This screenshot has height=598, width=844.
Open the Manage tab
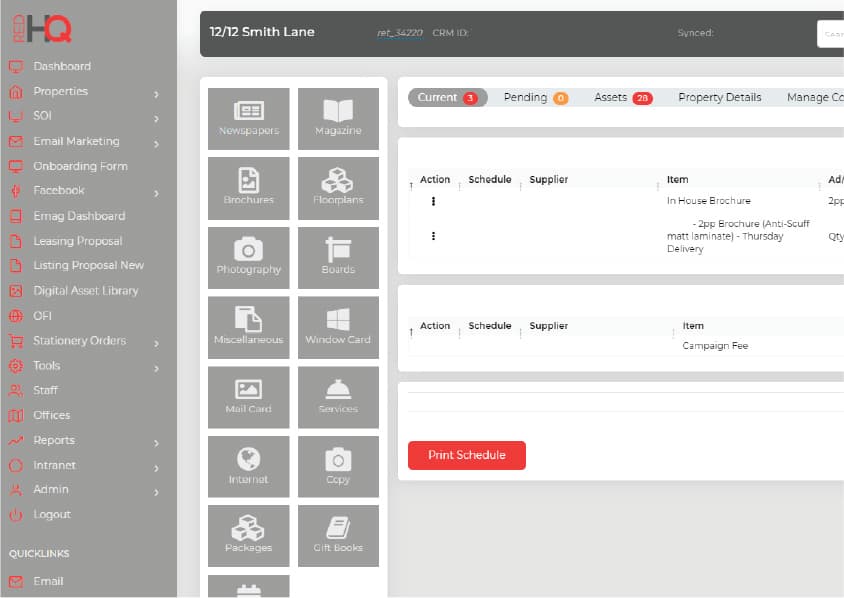point(814,97)
